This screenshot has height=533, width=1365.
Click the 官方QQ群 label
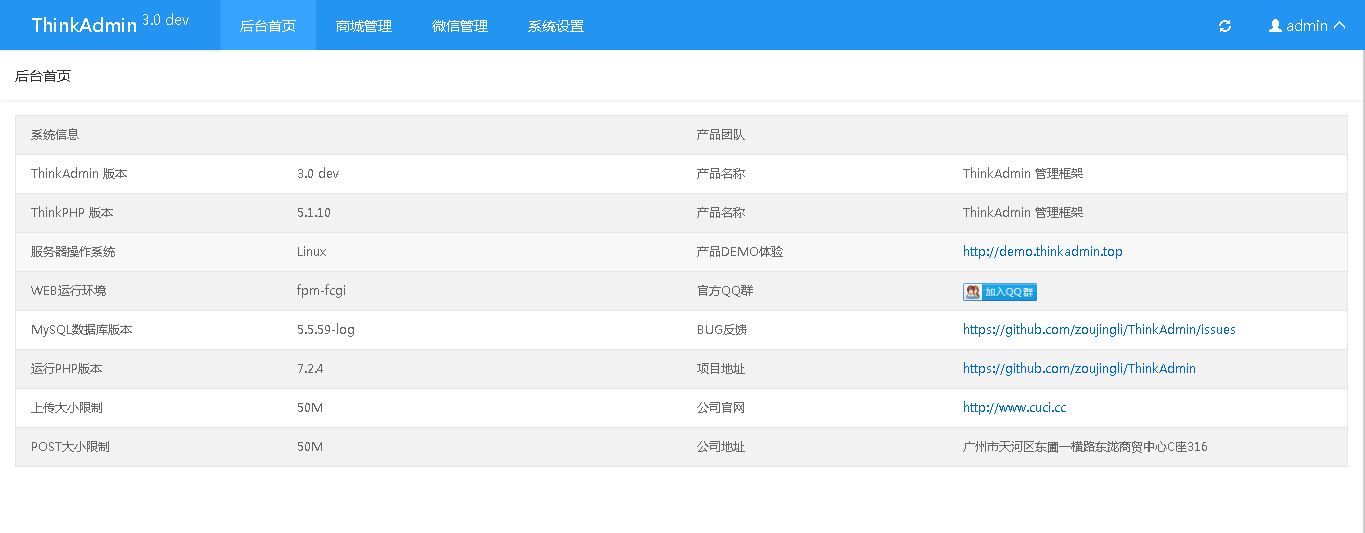coord(725,291)
